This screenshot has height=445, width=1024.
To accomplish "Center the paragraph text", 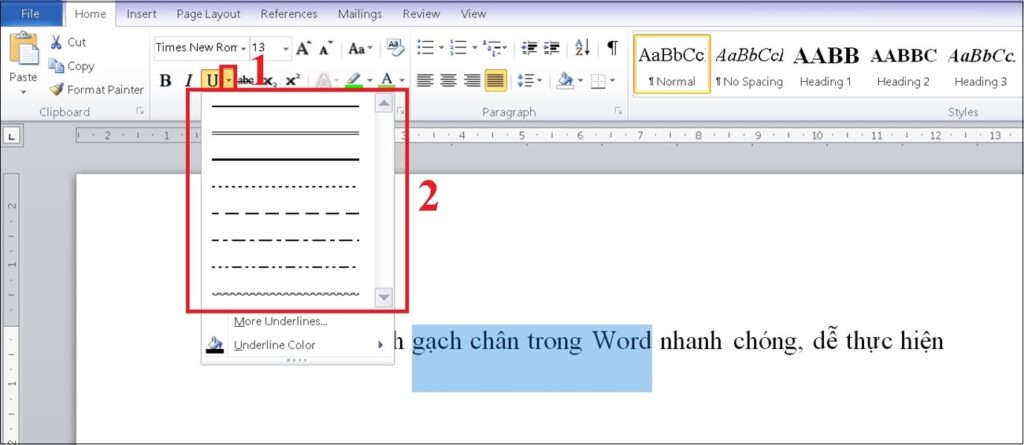I will point(448,81).
